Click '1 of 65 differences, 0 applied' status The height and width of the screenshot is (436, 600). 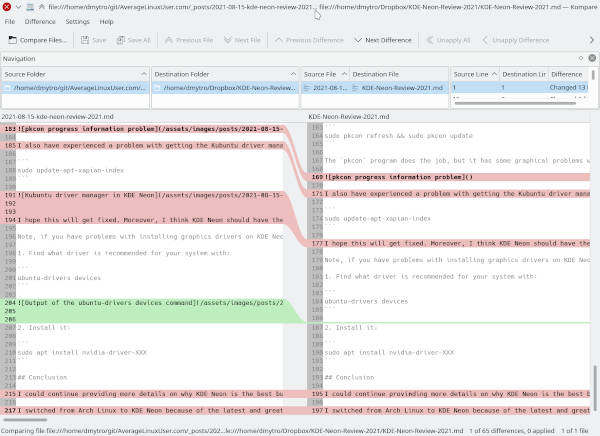[x=512, y=431]
